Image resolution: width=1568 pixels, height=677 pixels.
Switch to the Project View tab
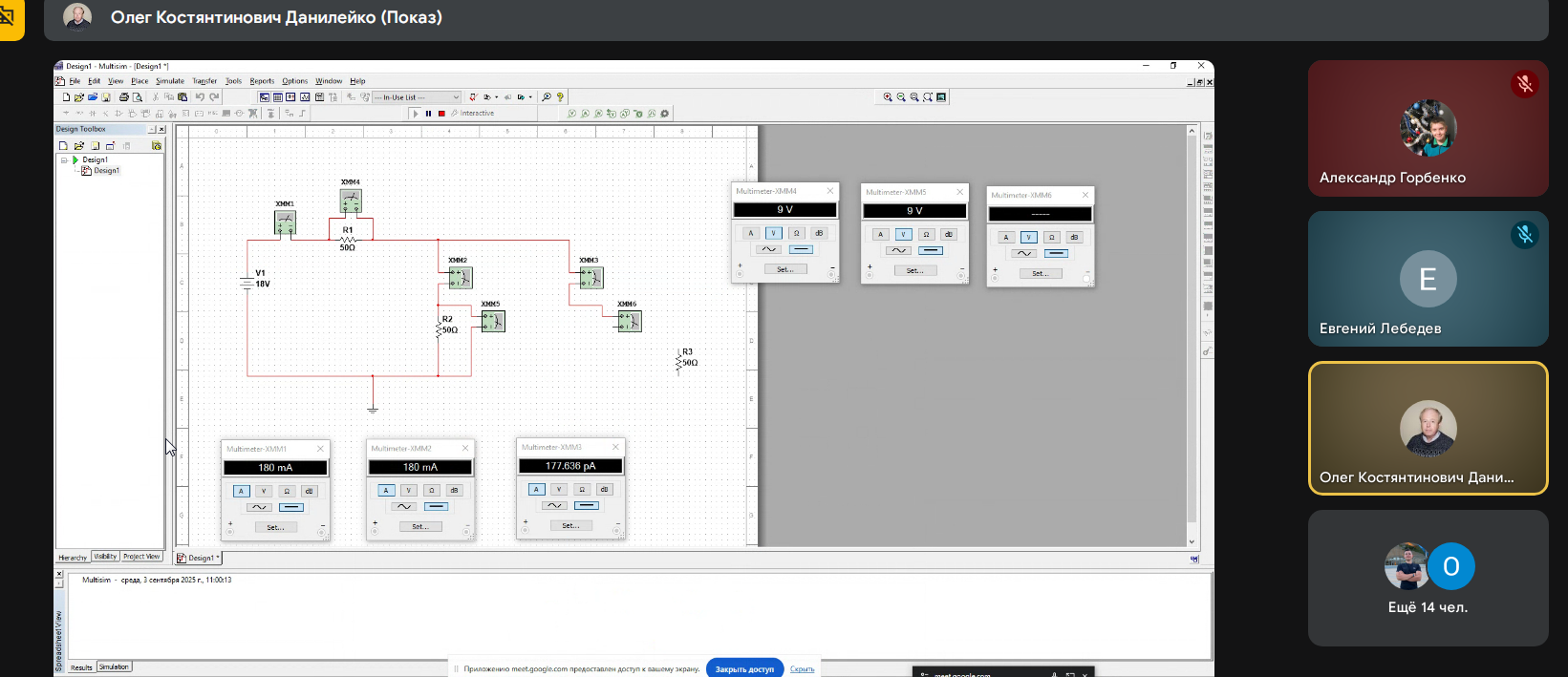141,557
